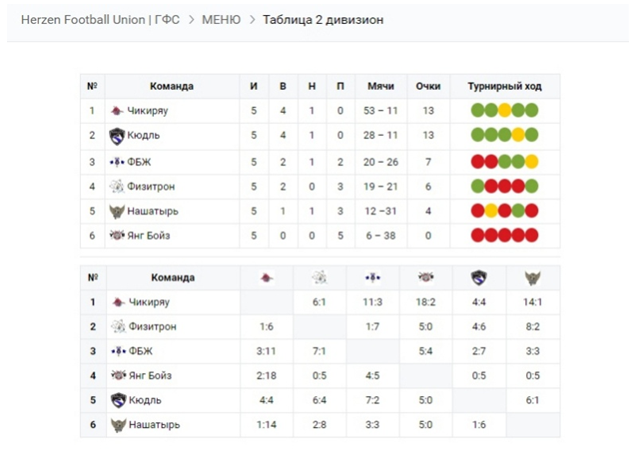Image resolution: width=629 pixels, height=454 pixels.
Task: Click Очки column header
Action: (428, 86)
